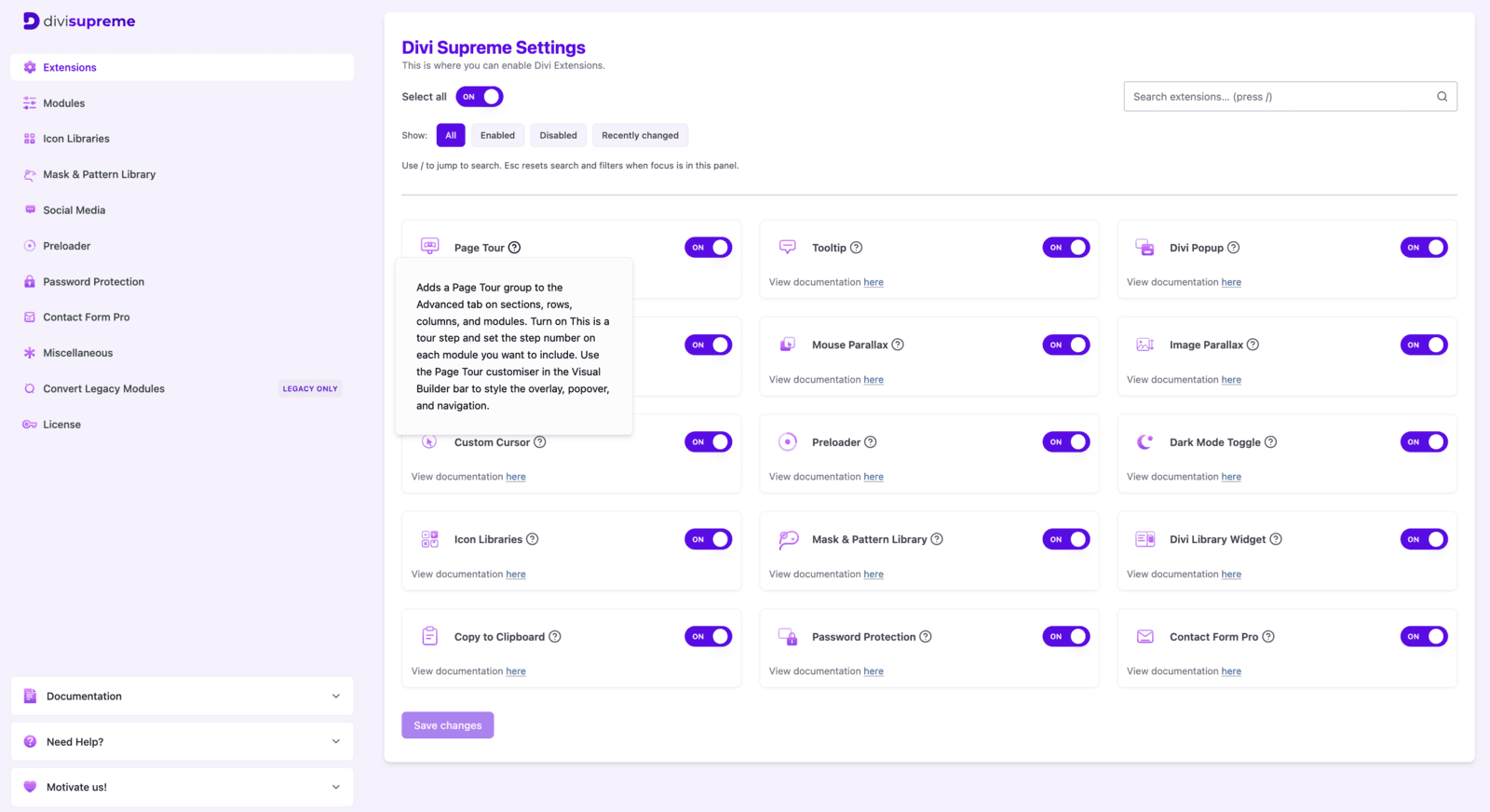Toggle the Preloader extension switch

(1066, 442)
